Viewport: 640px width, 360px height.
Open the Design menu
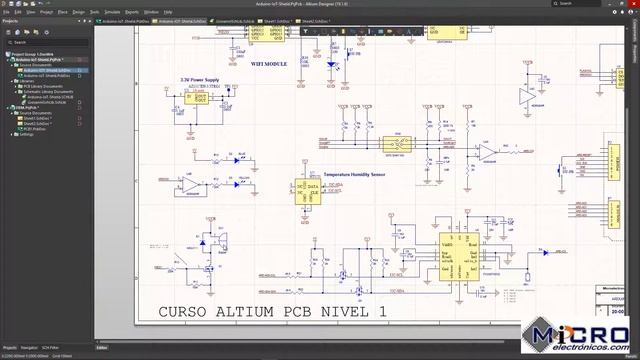[x=78, y=12]
